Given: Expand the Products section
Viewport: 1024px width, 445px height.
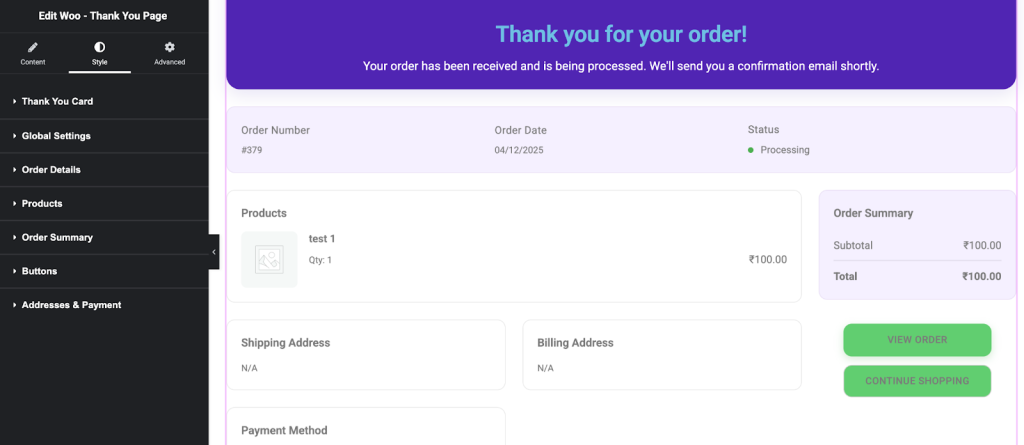Looking at the screenshot, I should click(x=42, y=203).
